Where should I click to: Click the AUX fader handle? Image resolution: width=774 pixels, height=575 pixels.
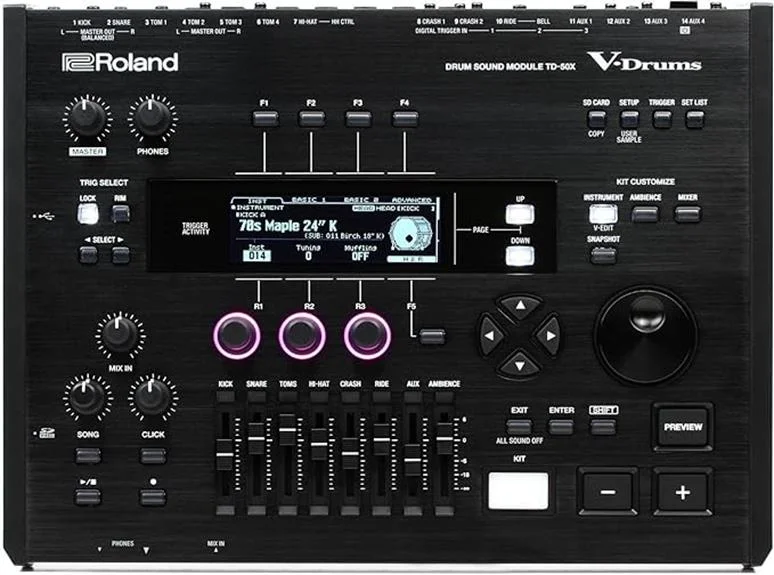point(413,460)
